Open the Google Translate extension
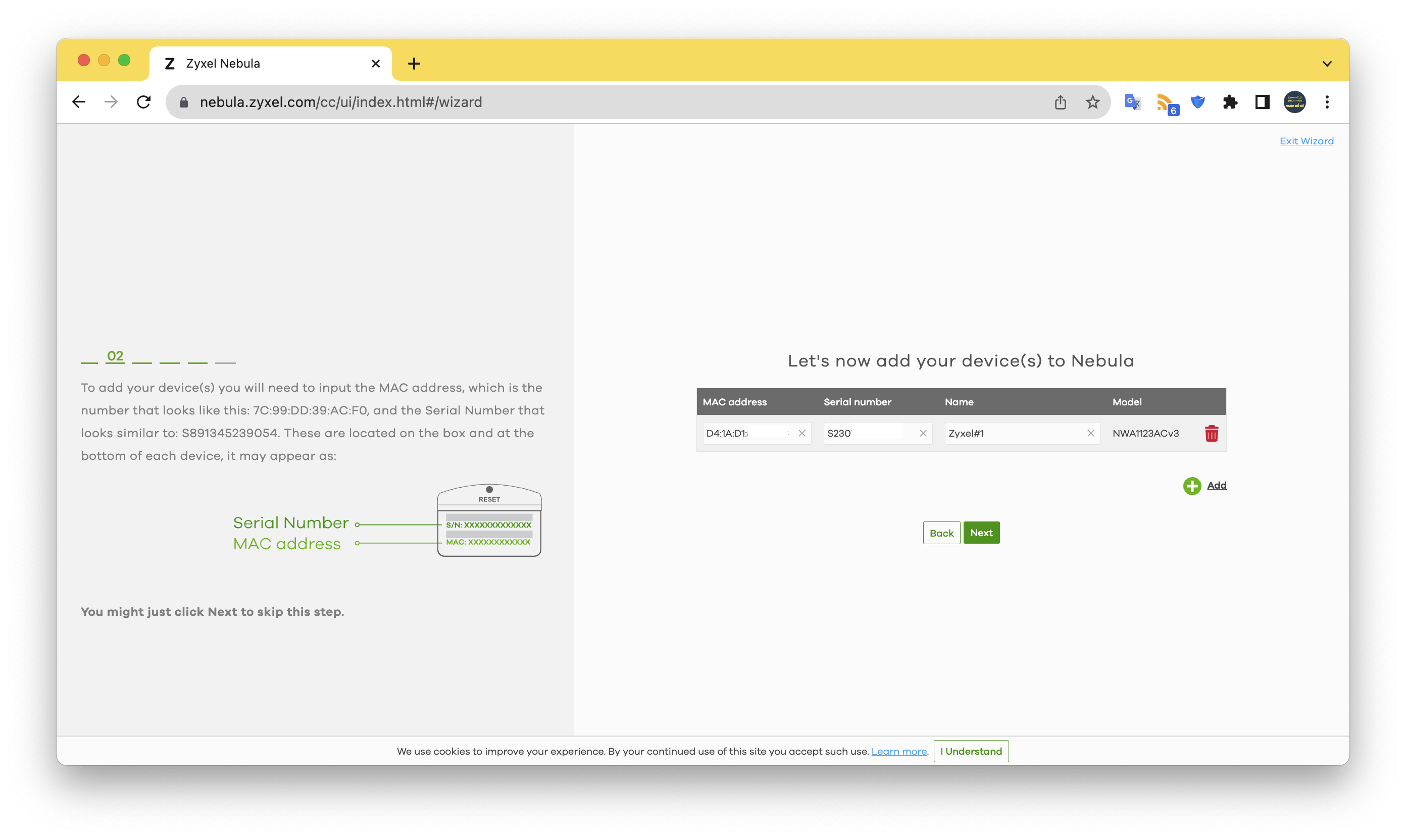 1132,102
